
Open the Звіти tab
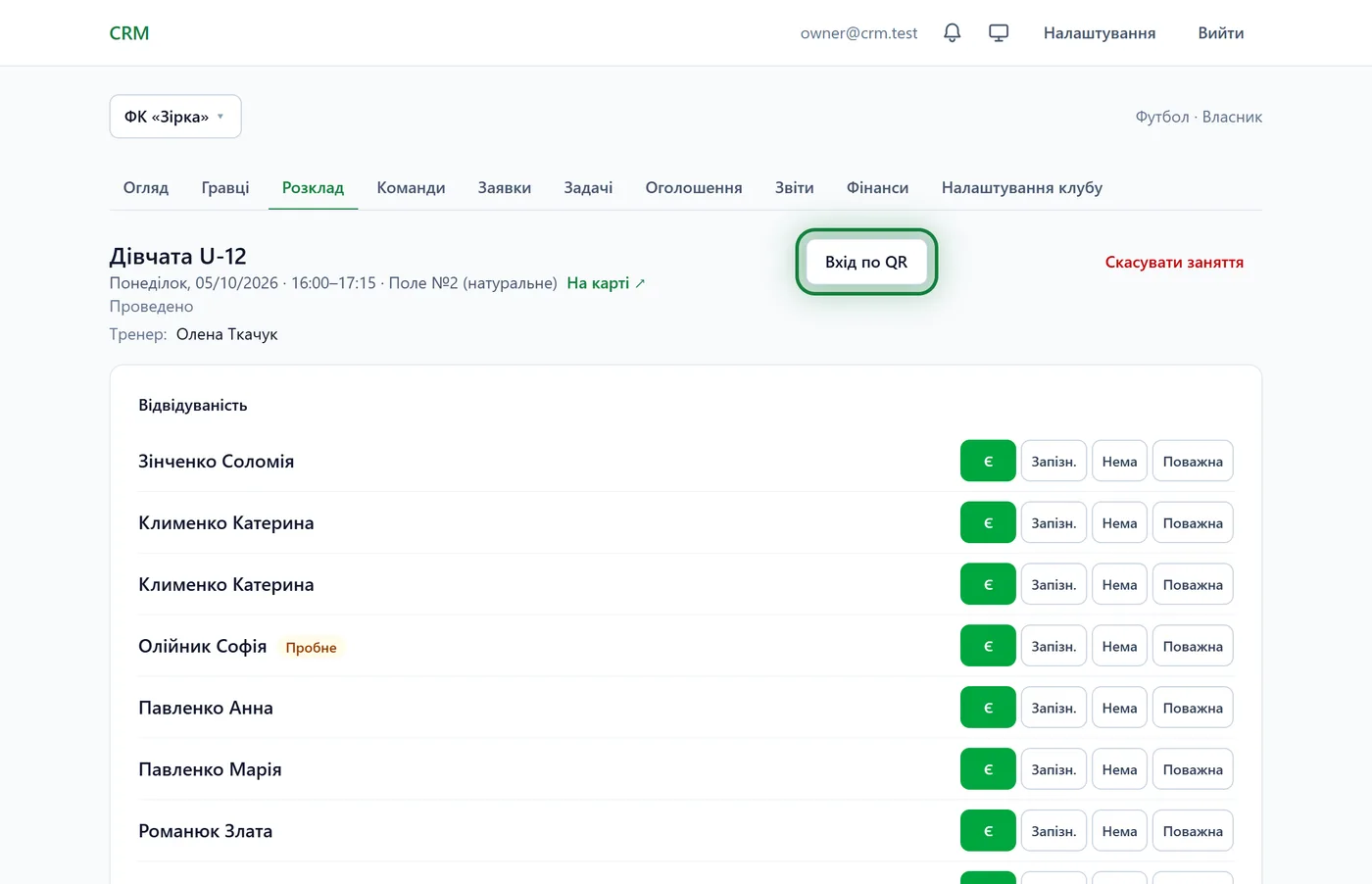[794, 188]
